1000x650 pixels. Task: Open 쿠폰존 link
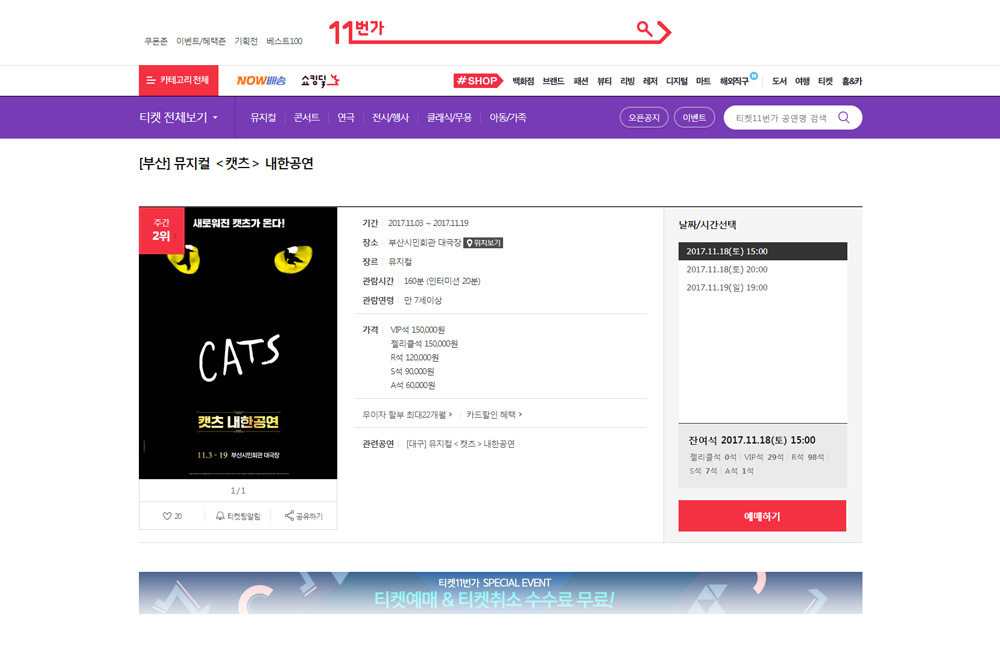(x=156, y=41)
